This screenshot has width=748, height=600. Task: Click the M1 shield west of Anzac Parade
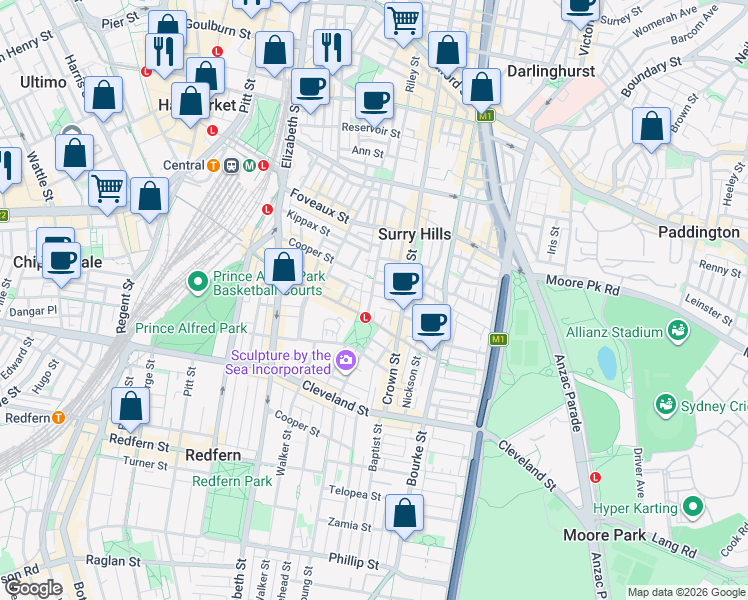(498, 339)
